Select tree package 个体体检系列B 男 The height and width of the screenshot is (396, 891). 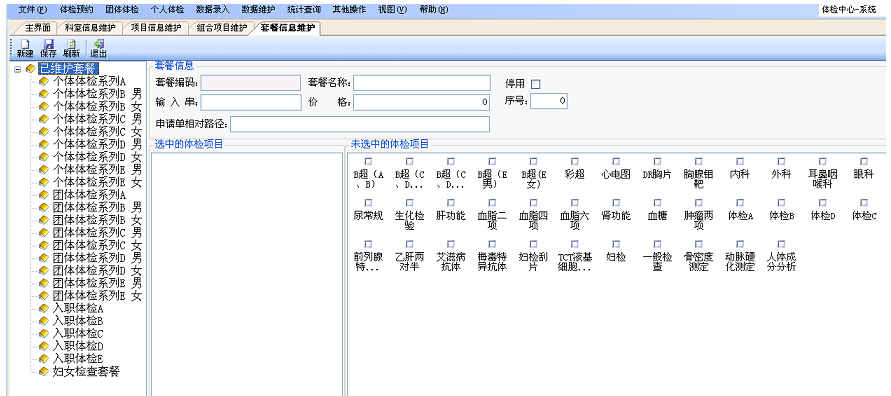point(97,94)
